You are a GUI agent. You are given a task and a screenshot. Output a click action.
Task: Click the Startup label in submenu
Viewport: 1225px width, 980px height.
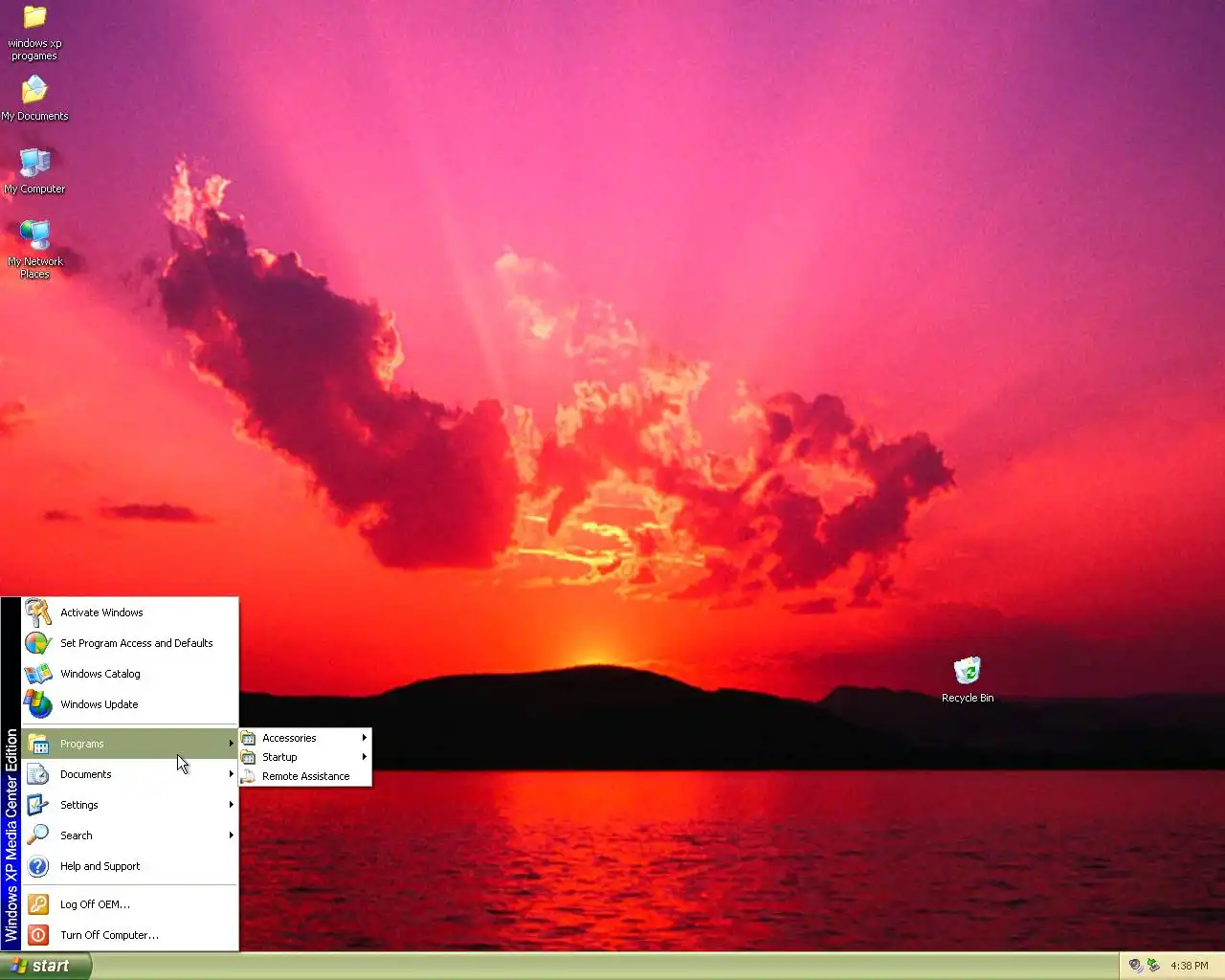click(279, 757)
